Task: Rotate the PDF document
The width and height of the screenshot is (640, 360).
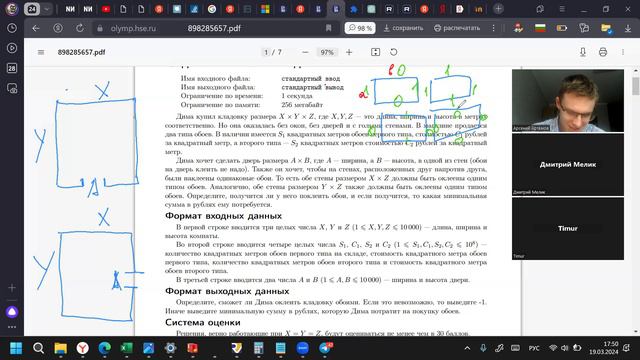Action: click(393, 52)
